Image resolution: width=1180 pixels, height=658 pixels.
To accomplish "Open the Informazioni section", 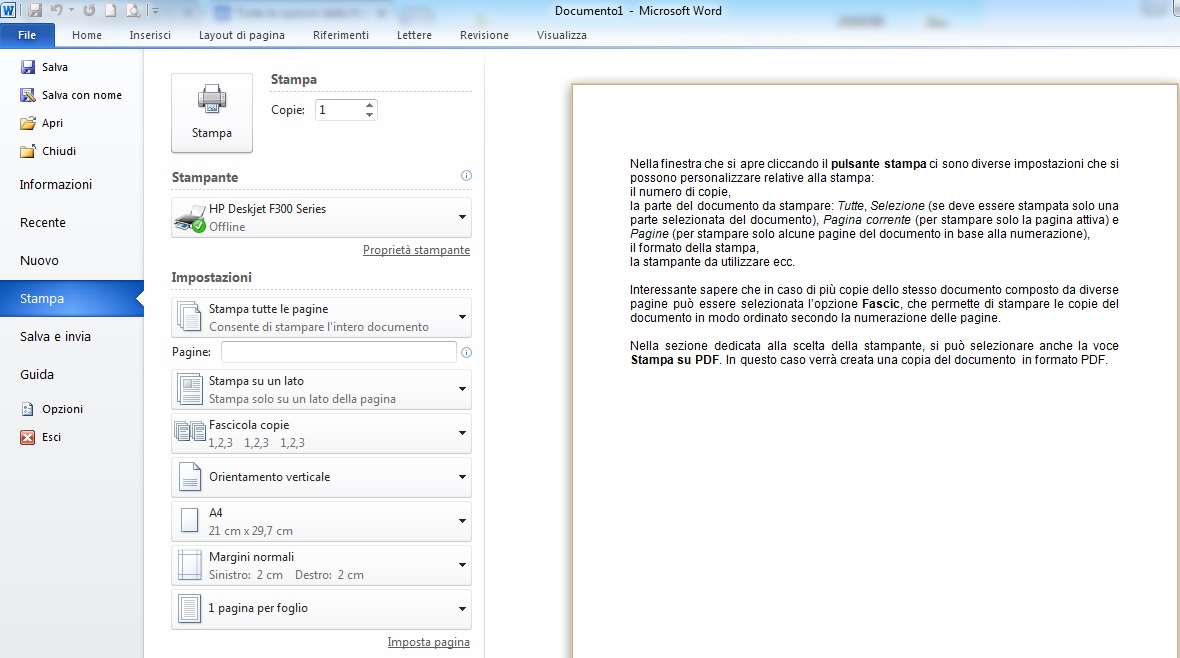I will pos(56,184).
